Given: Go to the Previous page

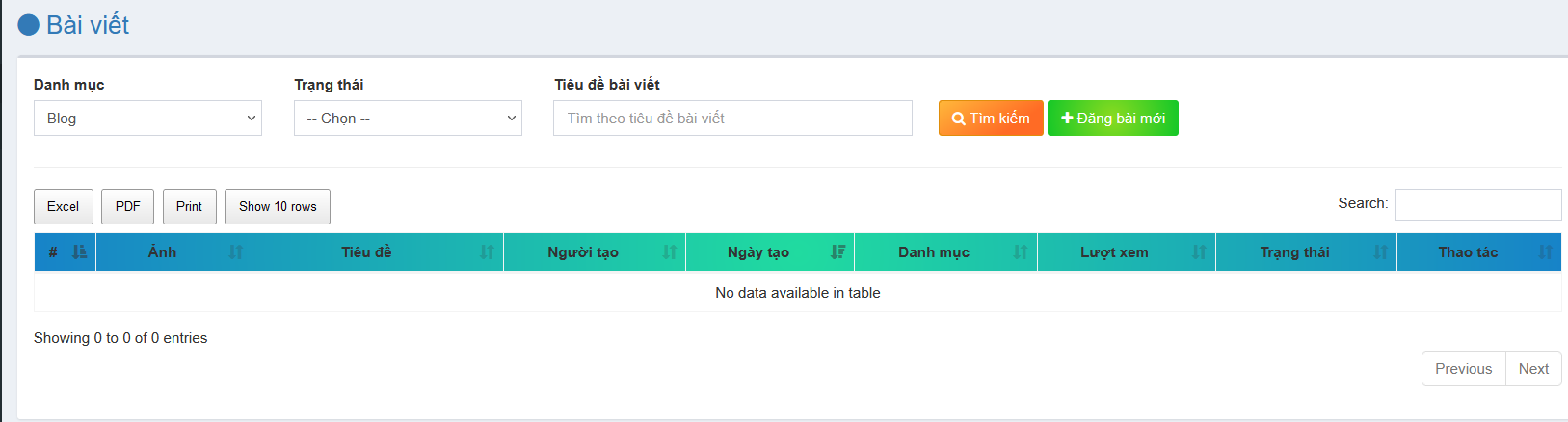Looking at the screenshot, I should pos(1463,369).
